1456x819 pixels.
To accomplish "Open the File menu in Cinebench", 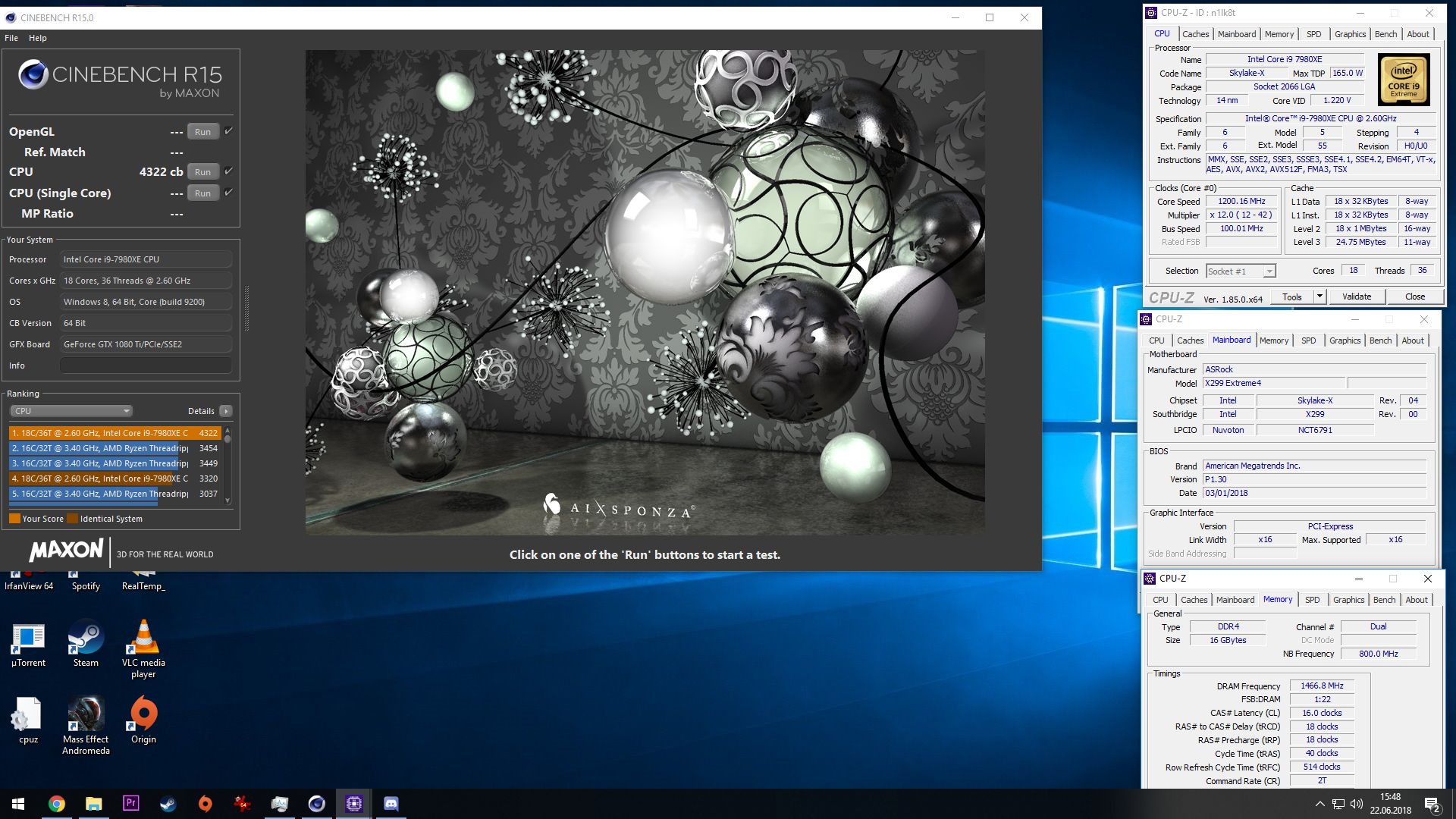I will (11, 38).
